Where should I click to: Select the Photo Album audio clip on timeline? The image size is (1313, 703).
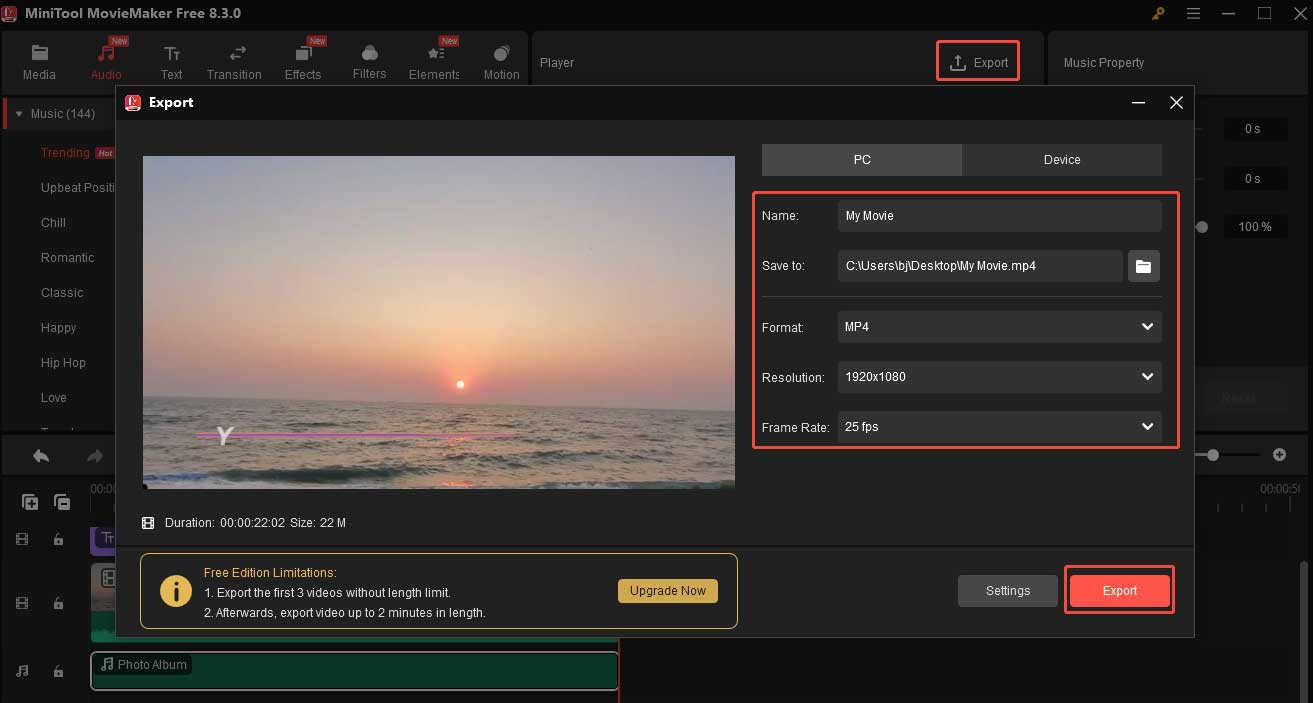point(354,671)
